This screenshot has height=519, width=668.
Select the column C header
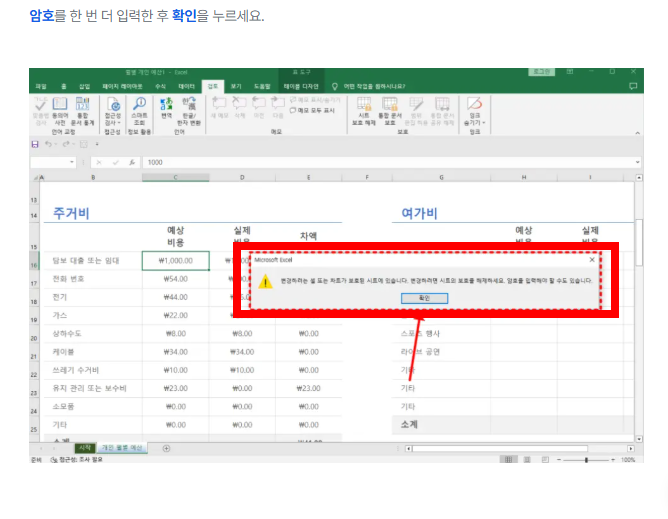tap(176, 177)
